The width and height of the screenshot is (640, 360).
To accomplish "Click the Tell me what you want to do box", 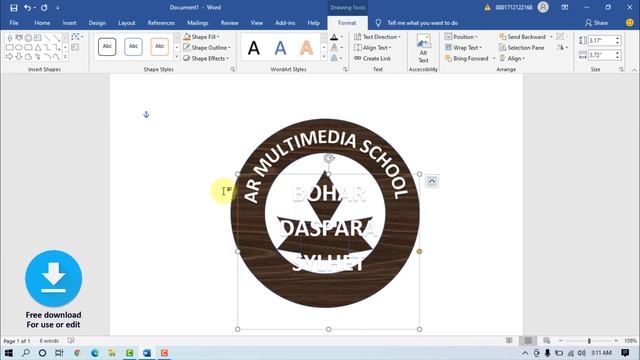I will click(422, 23).
